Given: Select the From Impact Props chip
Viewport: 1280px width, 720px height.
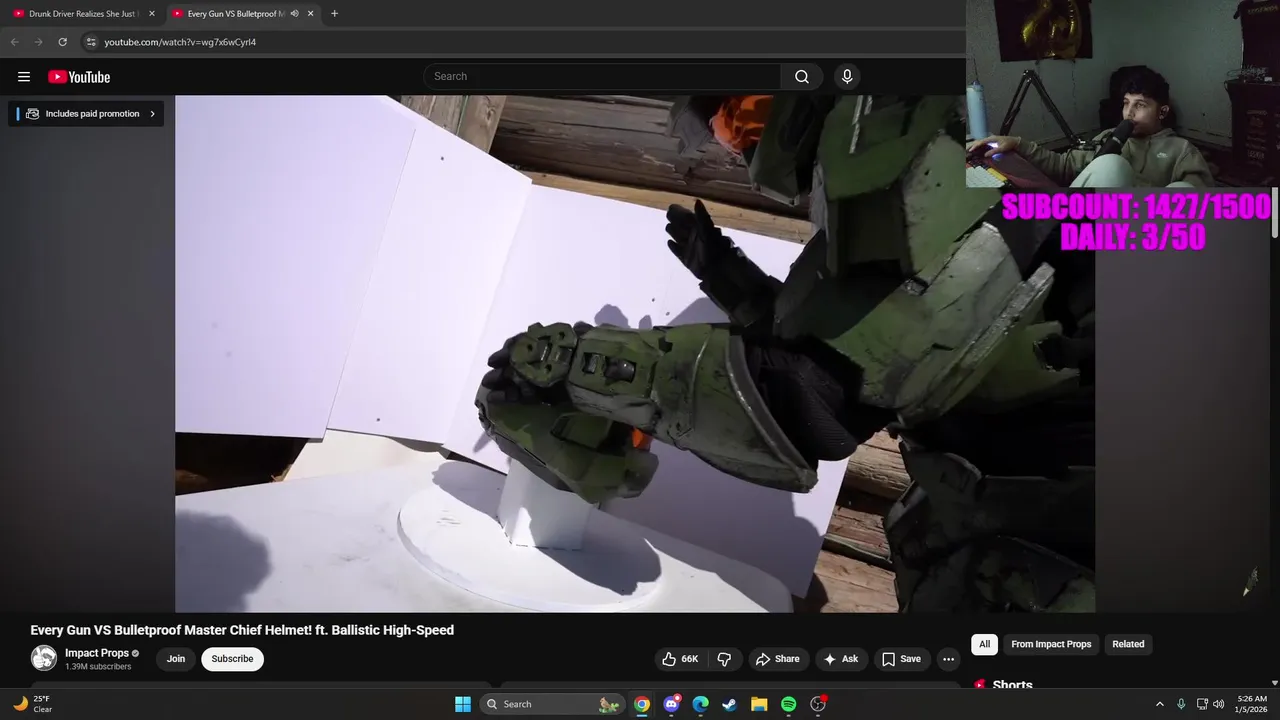Looking at the screenshot, I should point(1051,644).
